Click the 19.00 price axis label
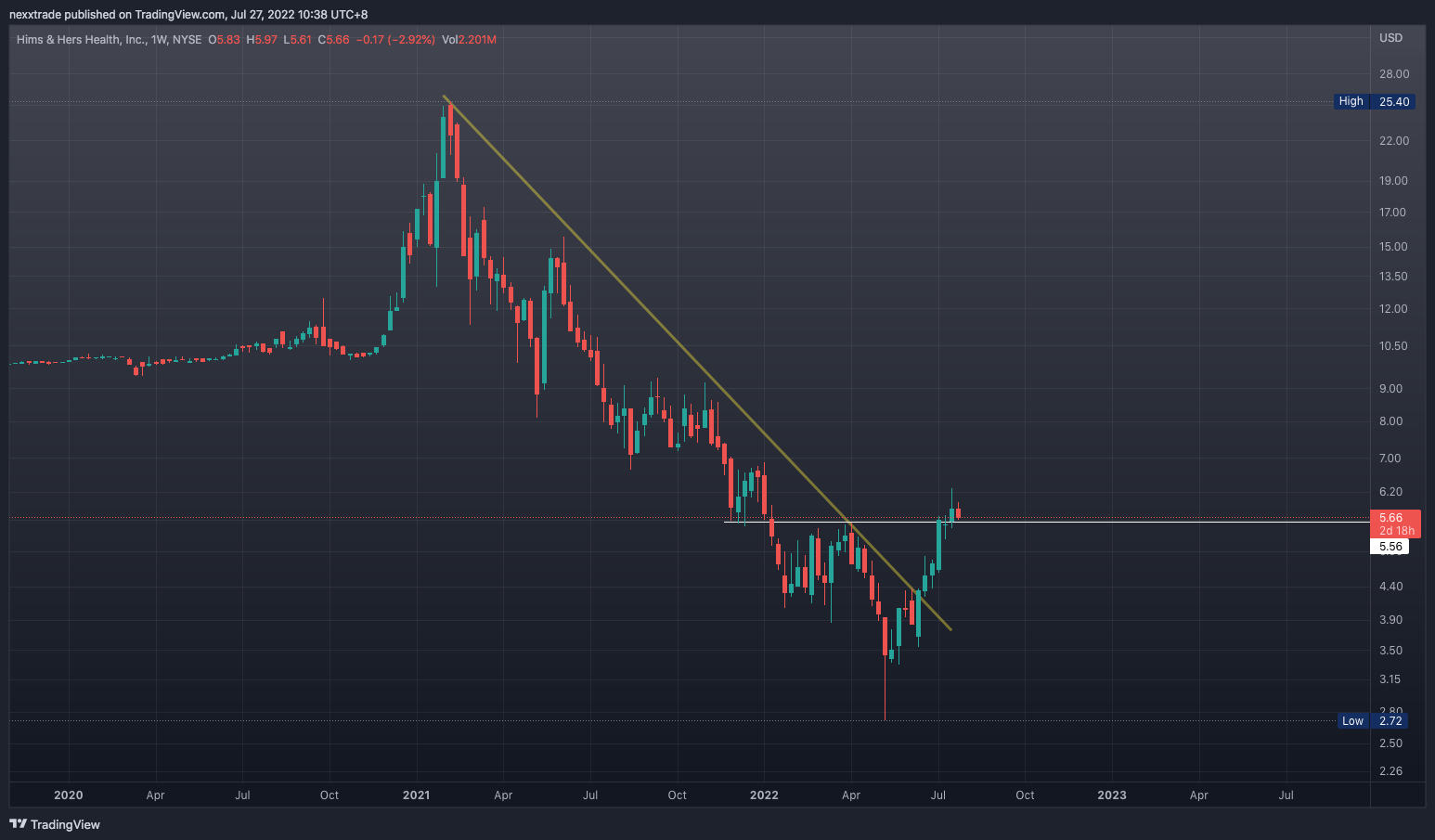This screenshot has height=840, width=1435. coord(1394,181)
